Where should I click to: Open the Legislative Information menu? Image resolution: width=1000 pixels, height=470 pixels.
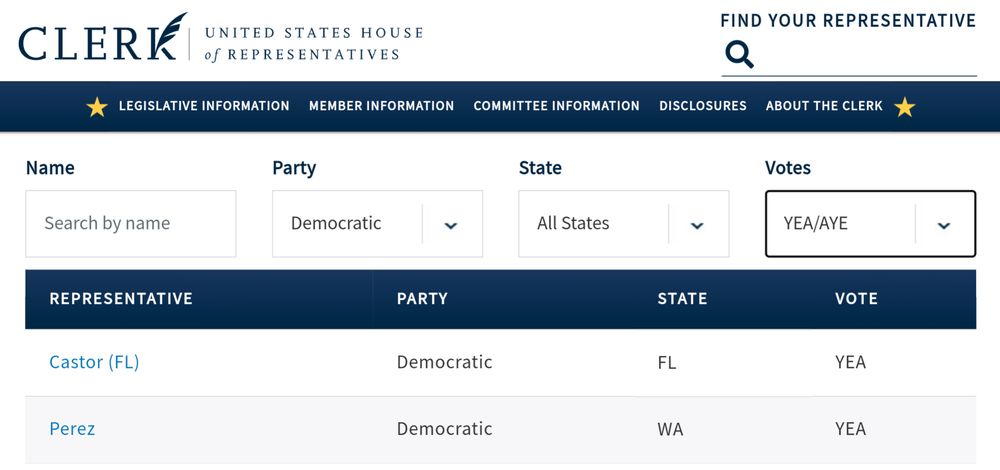click(x=204, y=106)
